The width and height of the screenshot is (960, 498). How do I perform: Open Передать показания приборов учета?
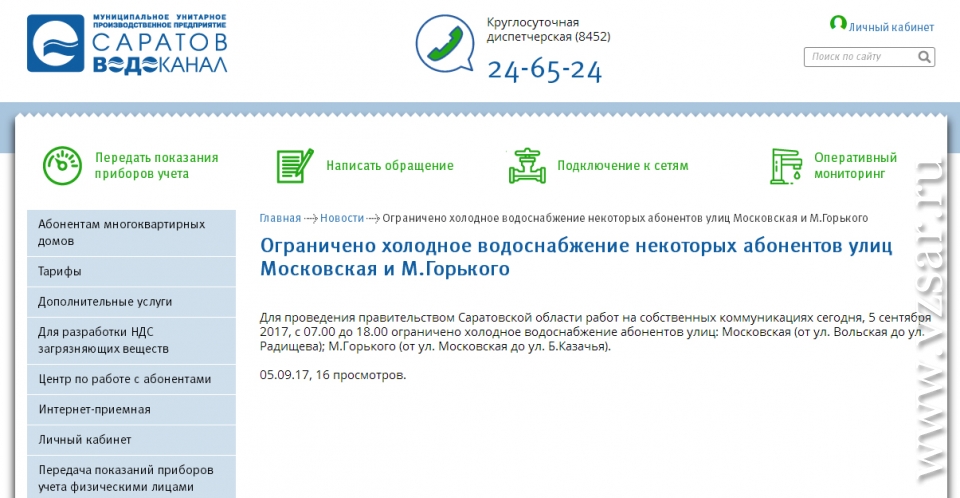click(x=157, y=166)
